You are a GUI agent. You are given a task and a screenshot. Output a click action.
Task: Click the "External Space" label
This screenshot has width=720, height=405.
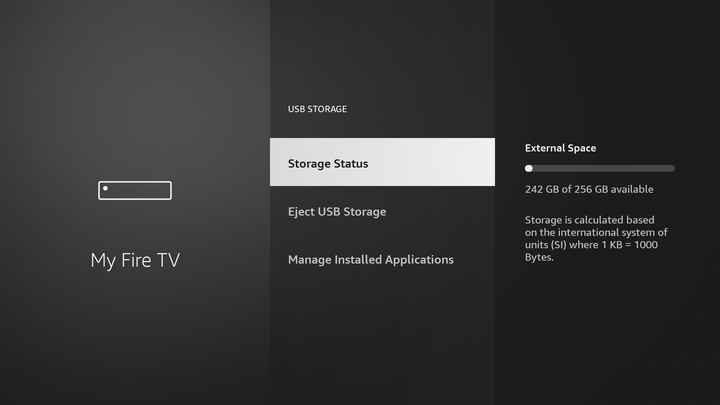[x=561, y=148]
